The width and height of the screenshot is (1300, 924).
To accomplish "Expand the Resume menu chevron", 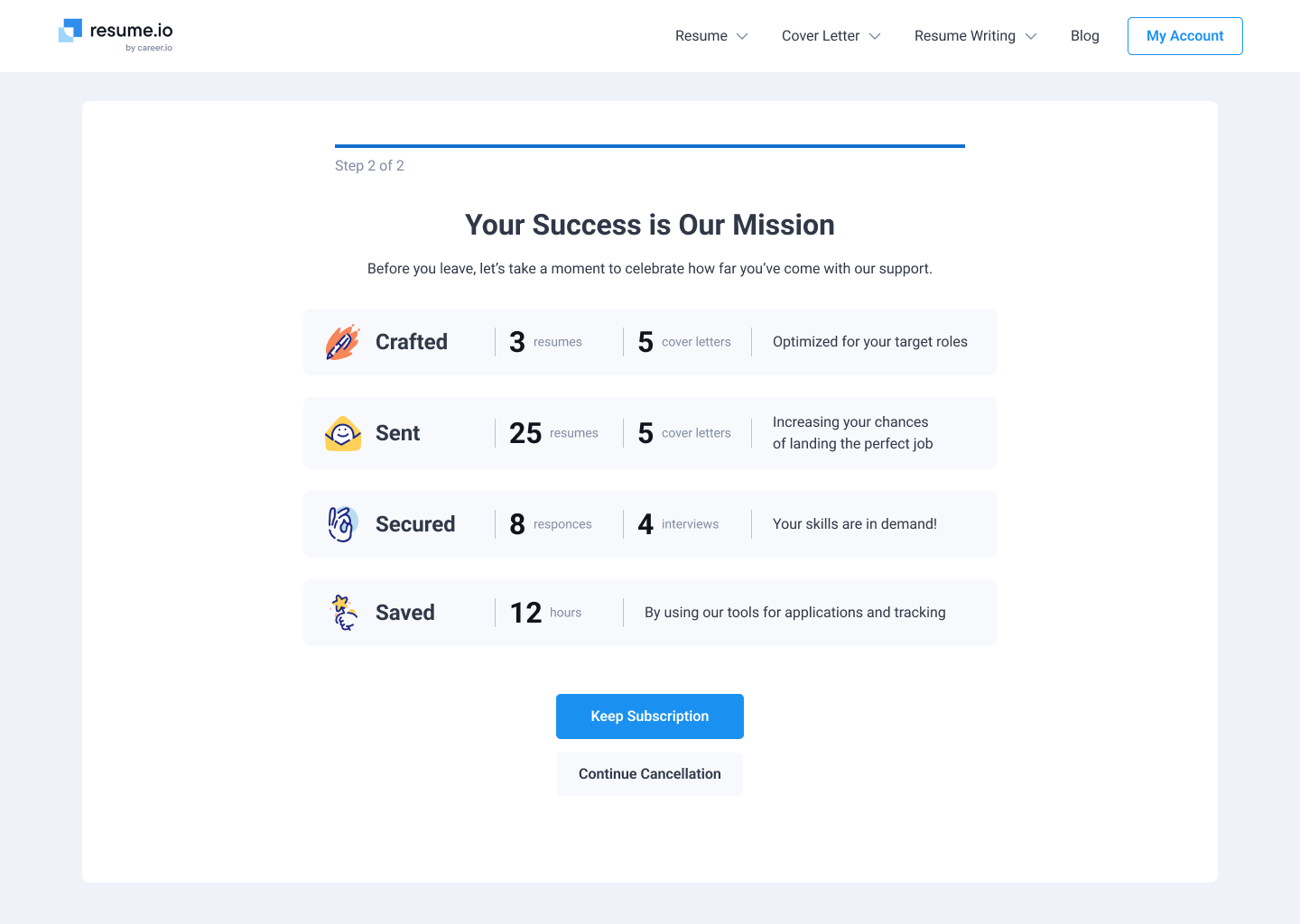I will click(x=742, y=36).
